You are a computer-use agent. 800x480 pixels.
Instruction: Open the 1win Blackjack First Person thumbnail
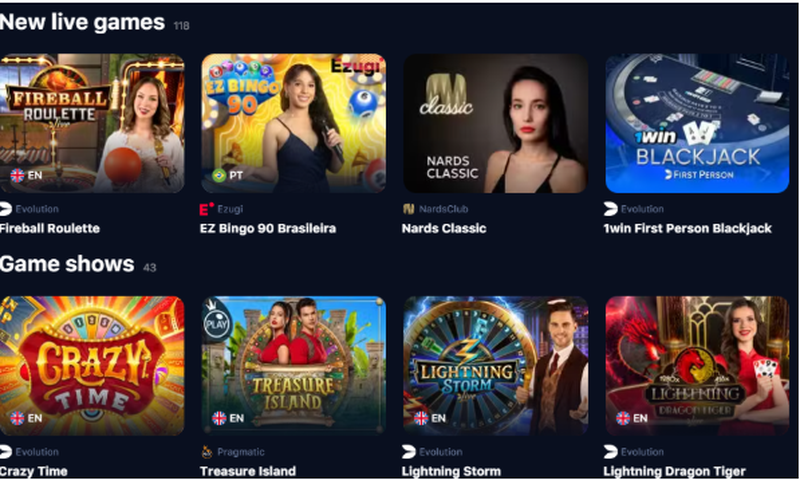pyautogui.click(x=697, y=123)
